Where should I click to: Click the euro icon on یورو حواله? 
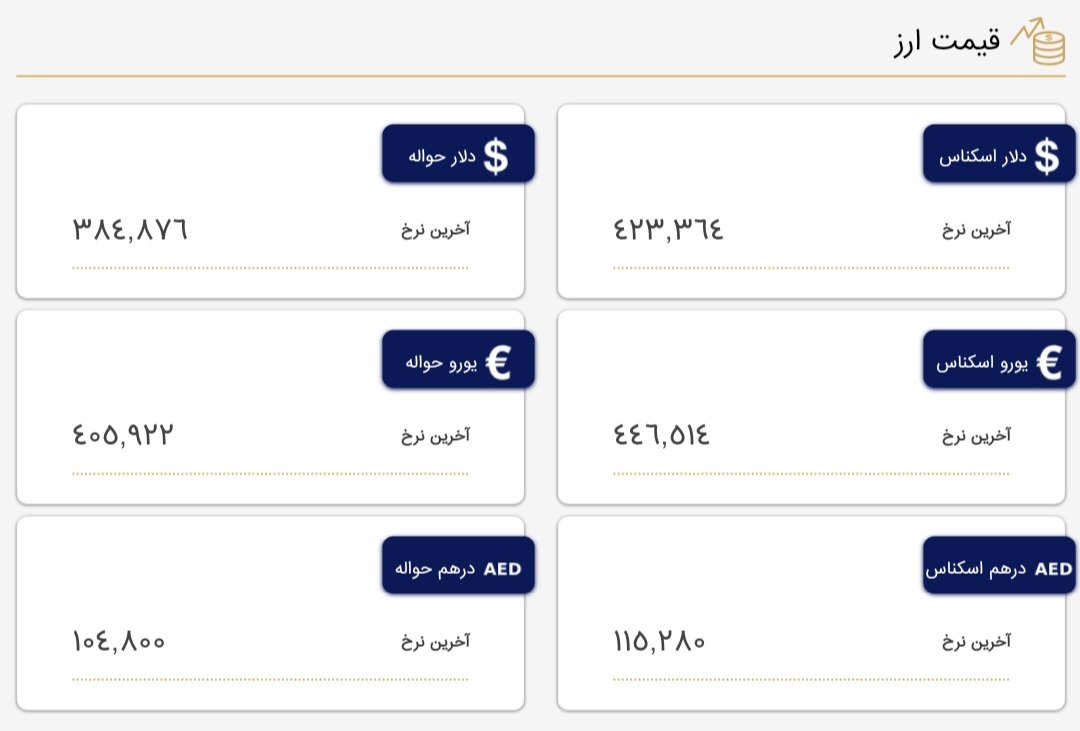click(x=498, y=362)
